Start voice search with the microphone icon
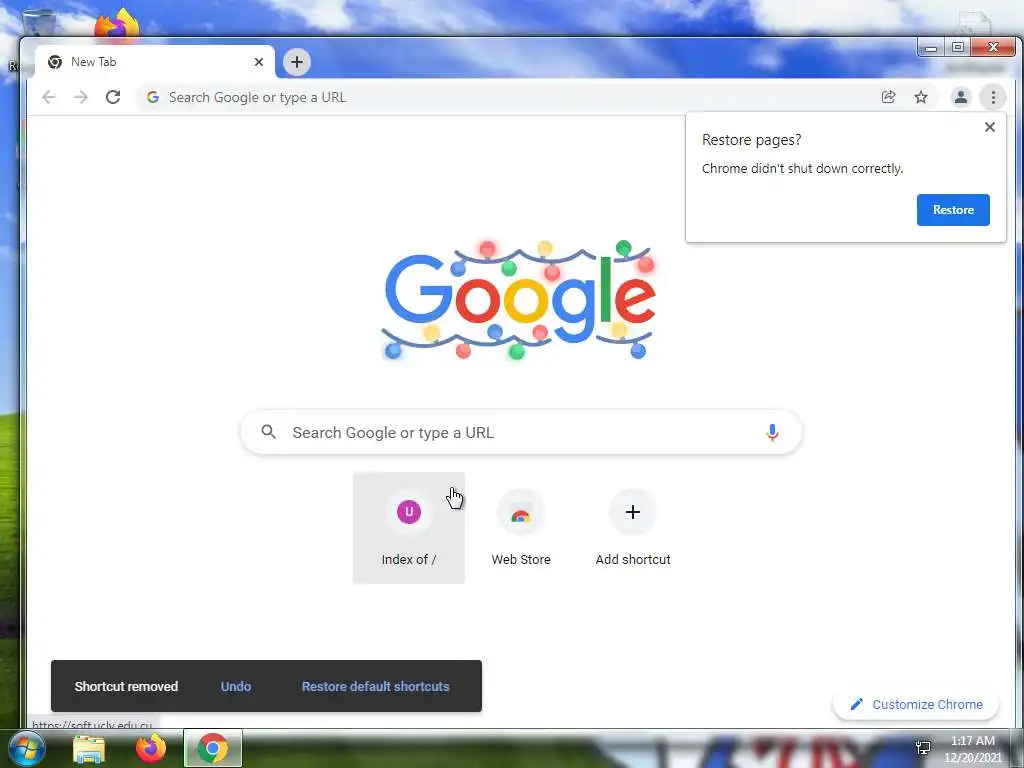The width and height of the screenshot is (1024, 768). [772, 432]
